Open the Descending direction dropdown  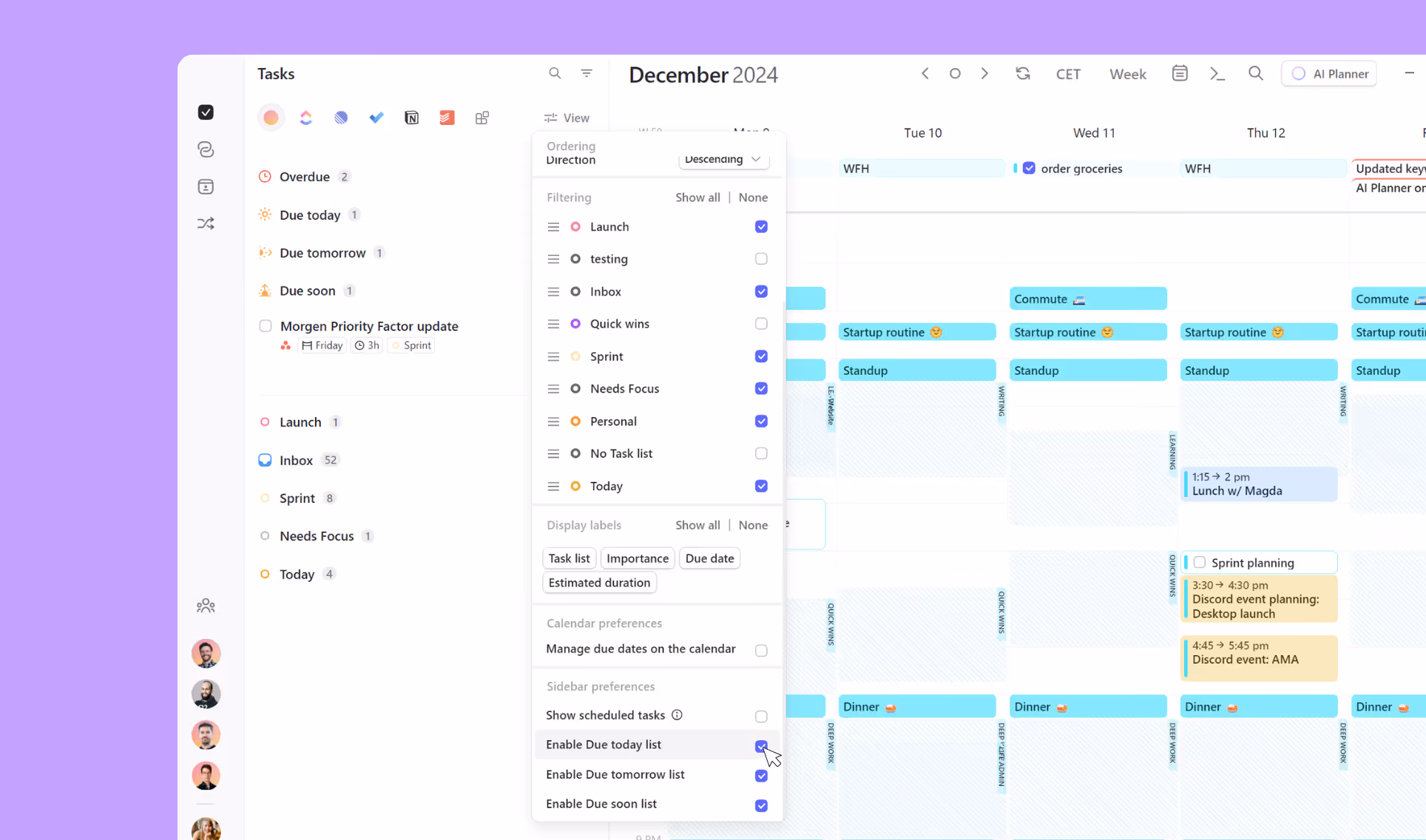[723, 160]
